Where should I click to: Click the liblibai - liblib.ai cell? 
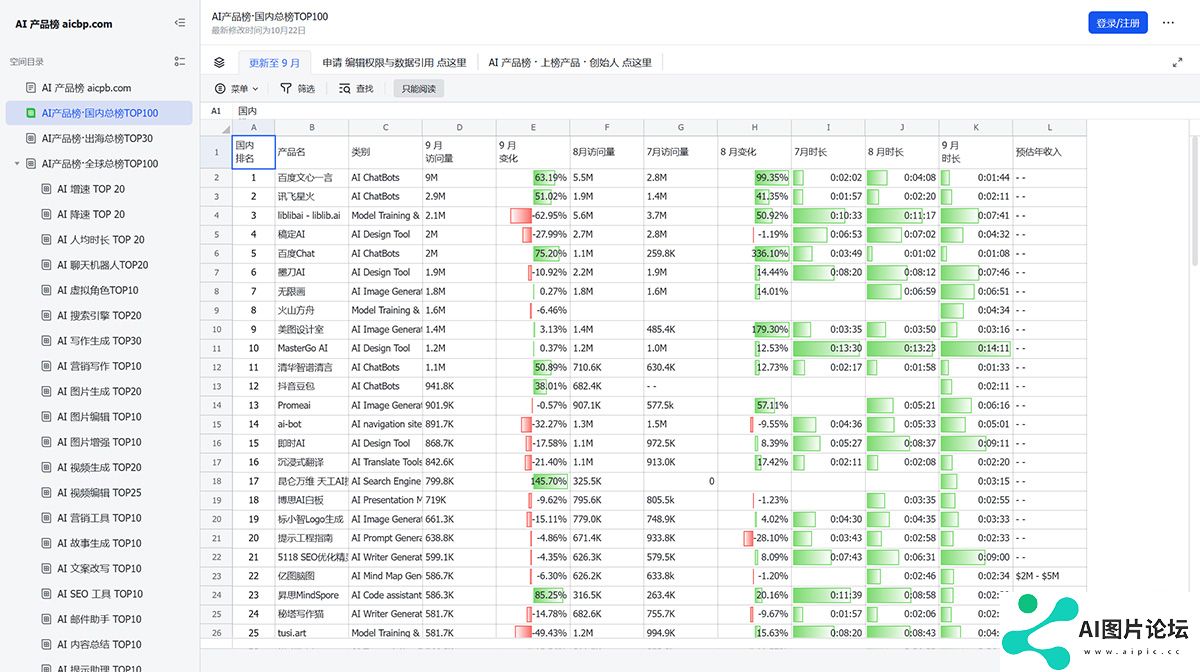tap(312, 215)
